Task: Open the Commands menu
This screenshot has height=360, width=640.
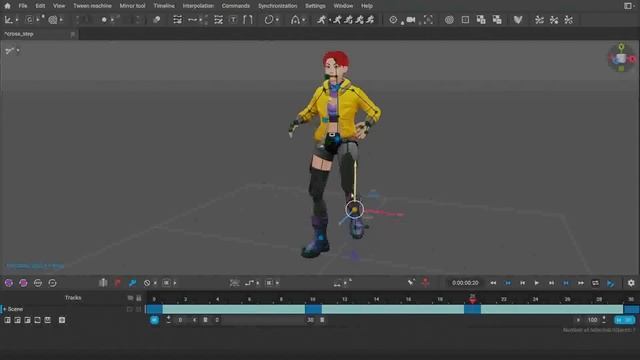Action: [236, 6]
